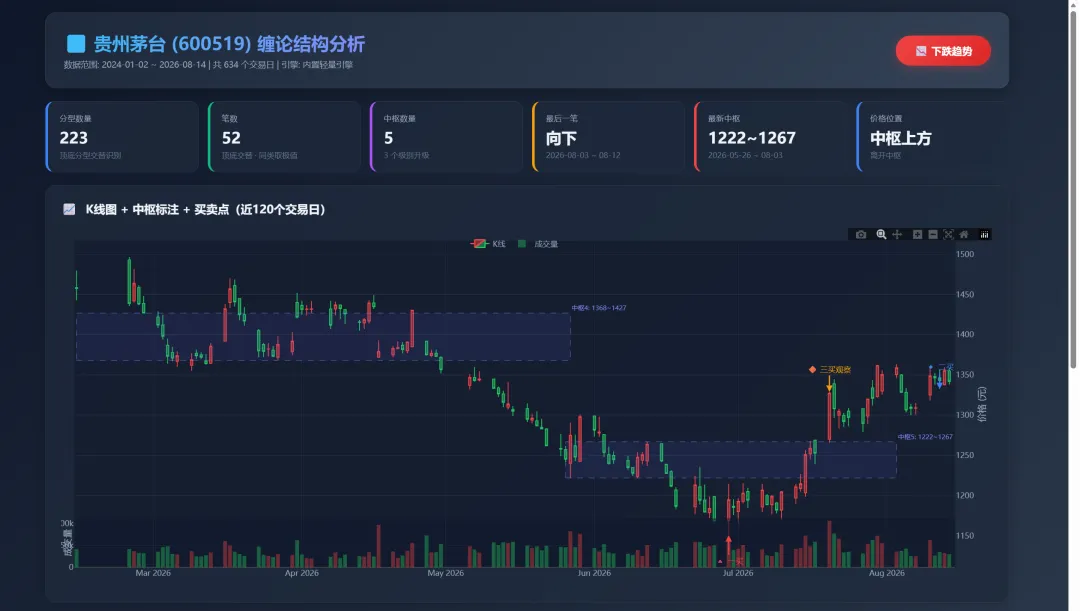Viewport: 1080px width, 611px height.
Task: Click the 中枢5: 1222~1267 annotation label
Action: [925, 437]
